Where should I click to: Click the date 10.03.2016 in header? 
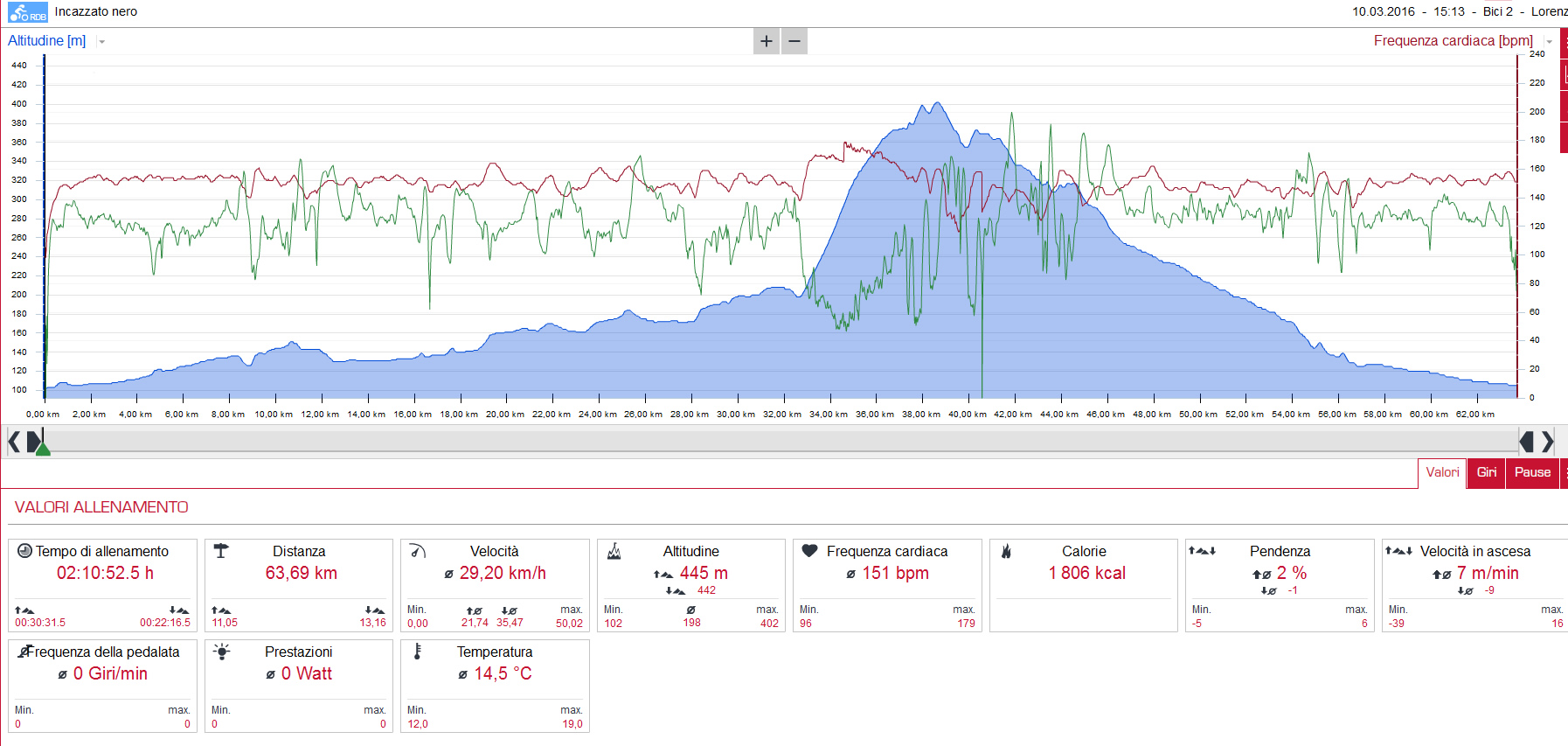1384,11
